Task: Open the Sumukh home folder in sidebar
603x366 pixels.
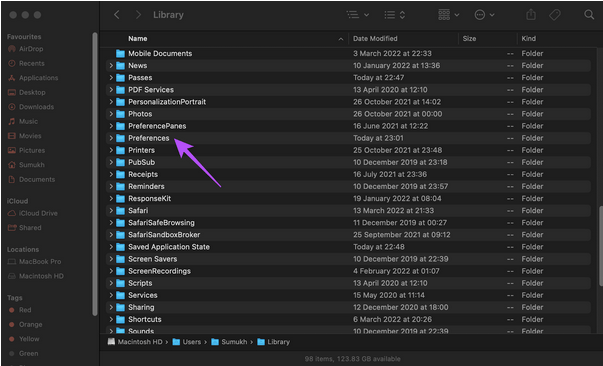Action: 26,165
